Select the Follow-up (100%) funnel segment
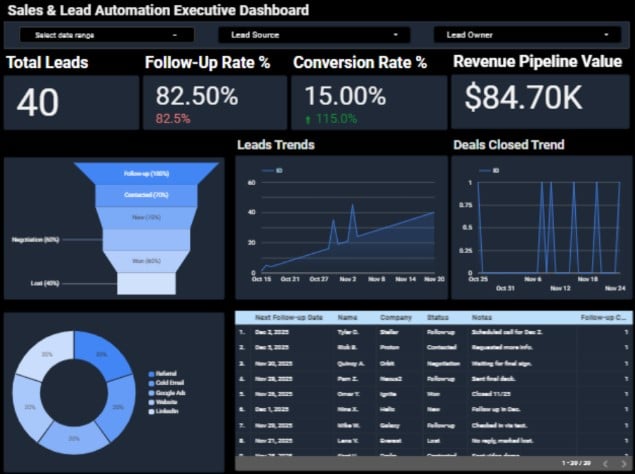Viewport: 635px width, 474px height. pyautogui.click(x=146, y=174)
